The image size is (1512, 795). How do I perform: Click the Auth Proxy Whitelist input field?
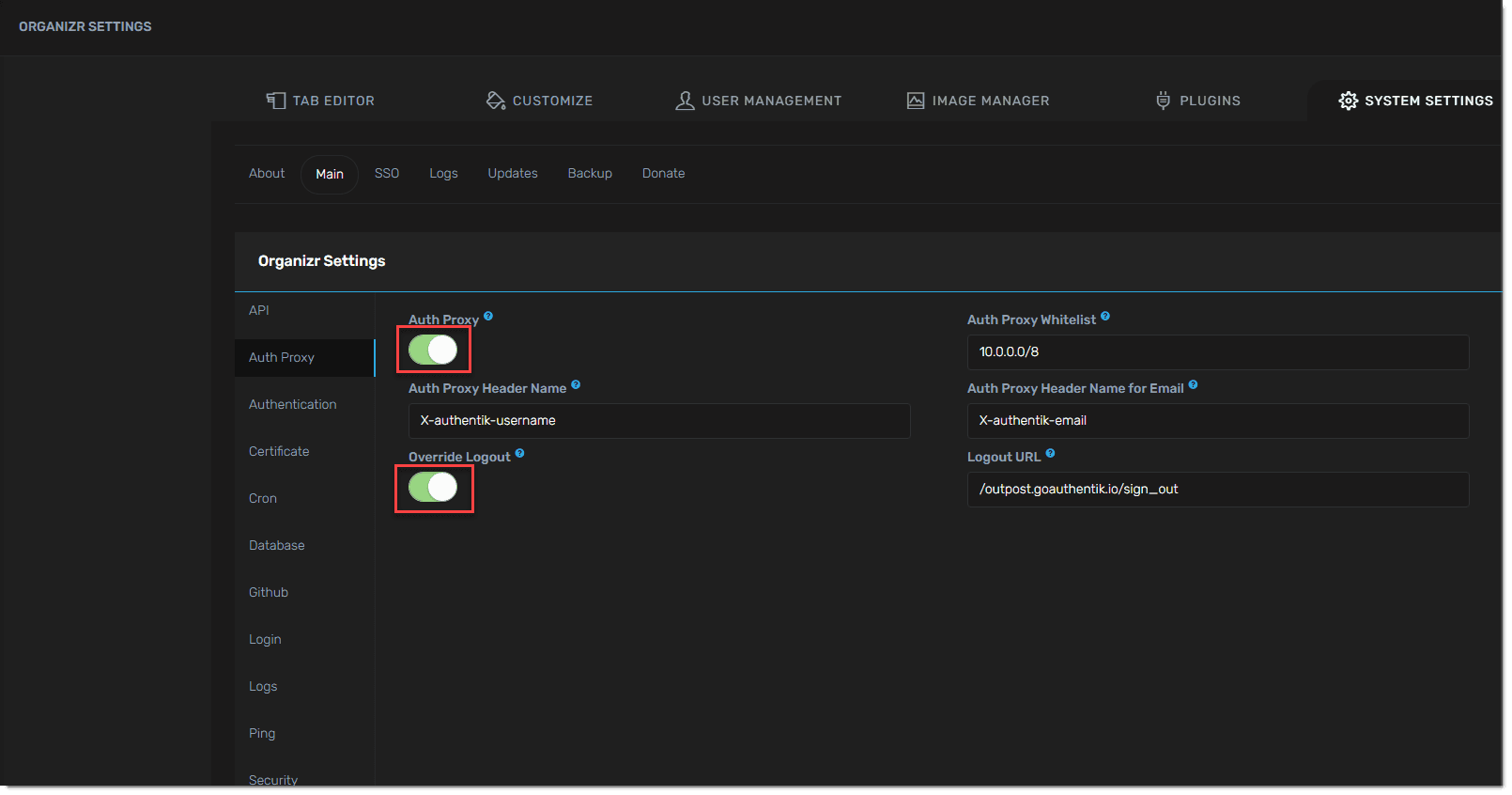[1217, 352]
